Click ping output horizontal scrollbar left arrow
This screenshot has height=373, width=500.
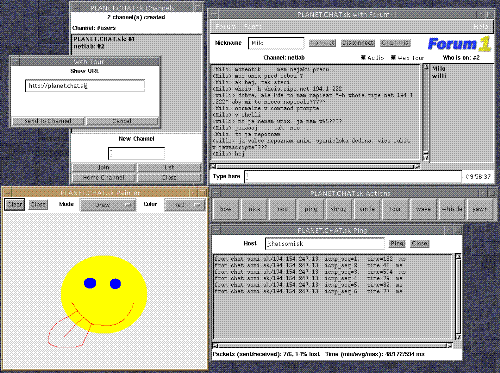pyautogui.click(x=216, y=346)
